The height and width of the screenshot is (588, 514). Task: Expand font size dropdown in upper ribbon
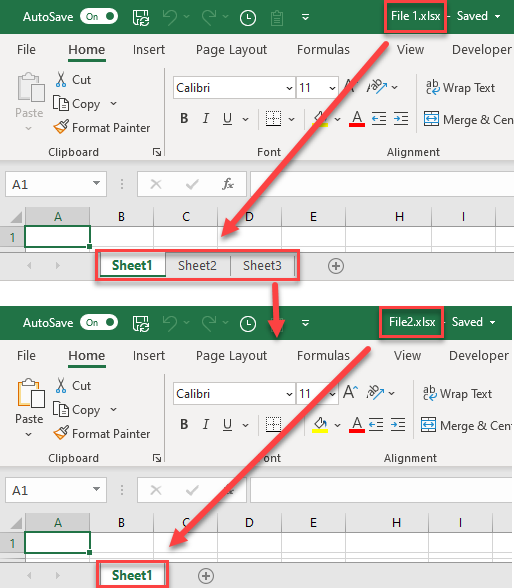coord(332,88)
